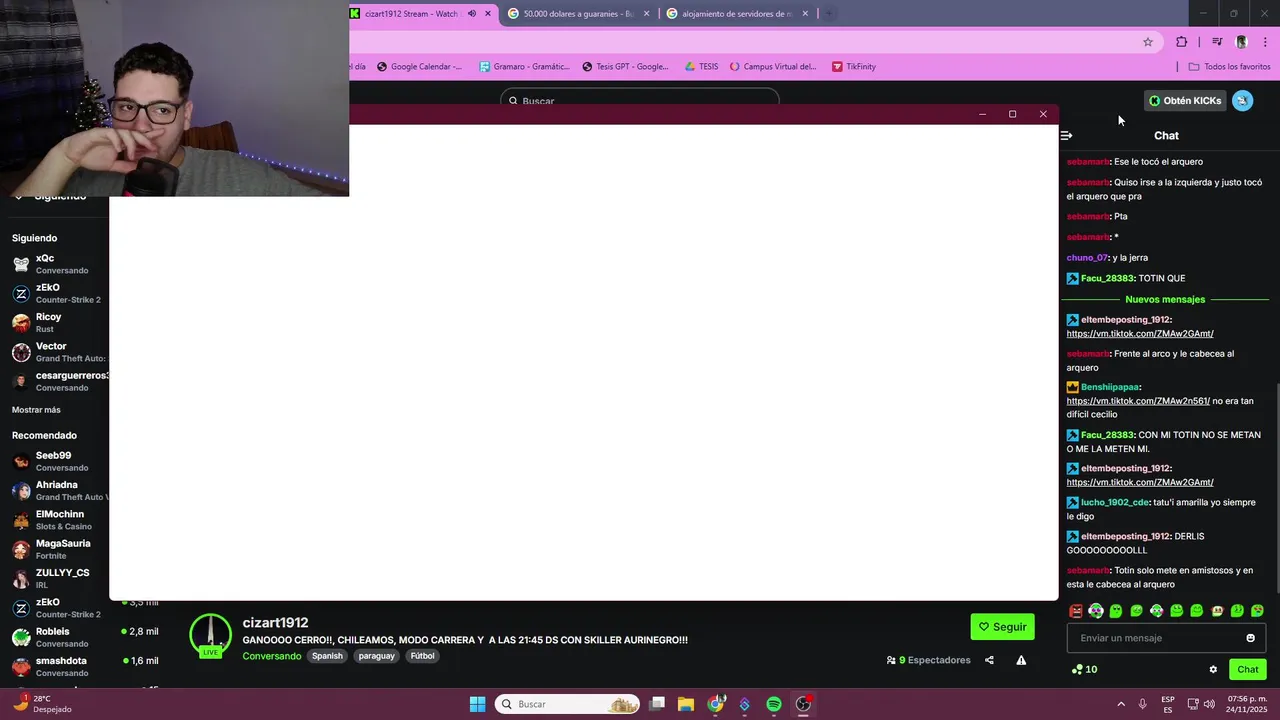
Task: Follow the channel with Seguir button
Action: 1002,627
